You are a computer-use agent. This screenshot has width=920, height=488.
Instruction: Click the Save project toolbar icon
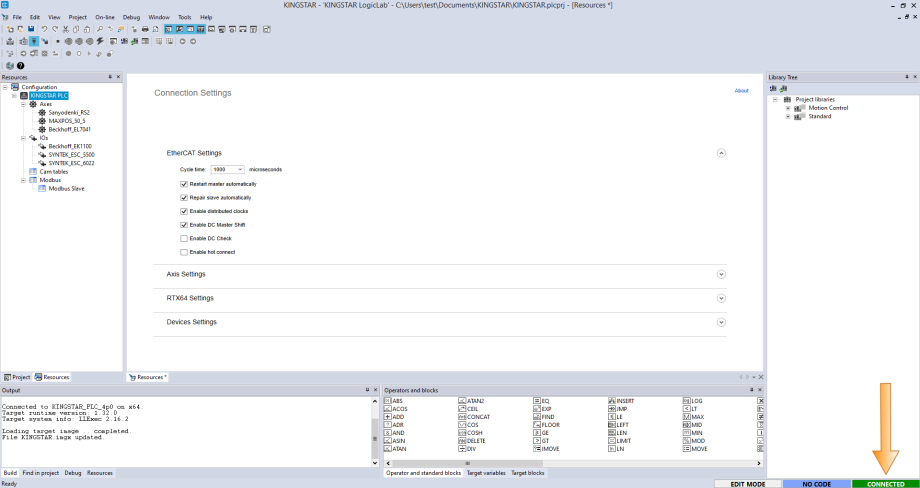(31, 29)
